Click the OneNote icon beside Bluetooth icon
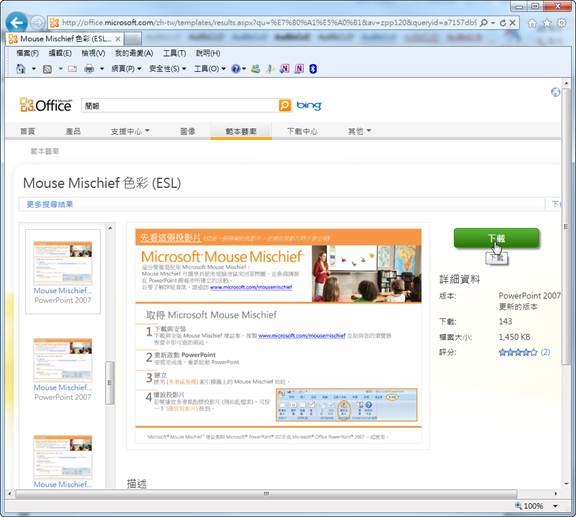The height and width of the screenshot is (517, 576). pos(299,69)
